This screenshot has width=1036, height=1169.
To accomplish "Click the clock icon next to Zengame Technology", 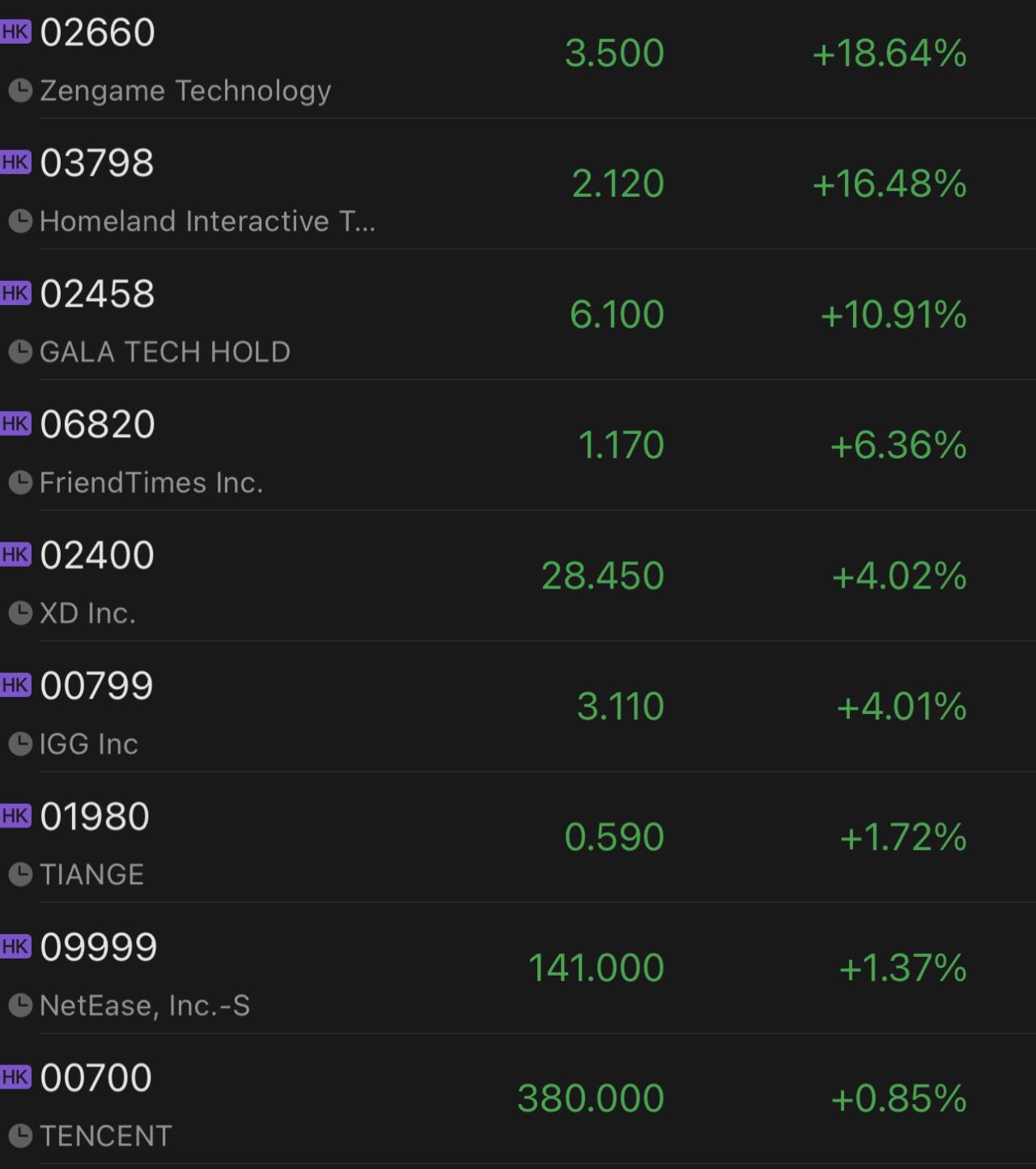I will coord(20,91).
